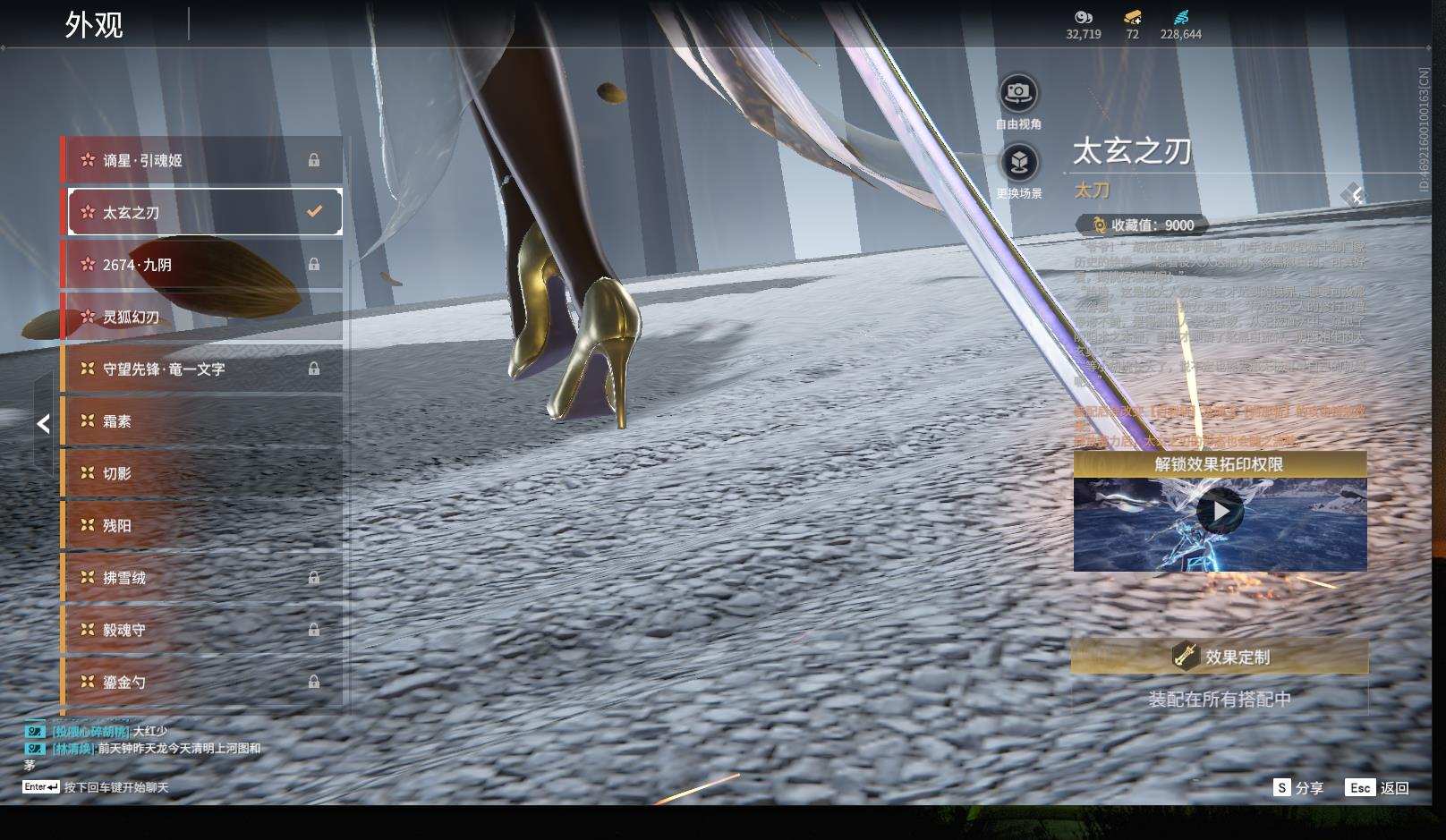This screenshot has height=840, width=1446.
Task: Click the lock icon on 摘星·引魂姬
Action: click(x=314, y=160)
